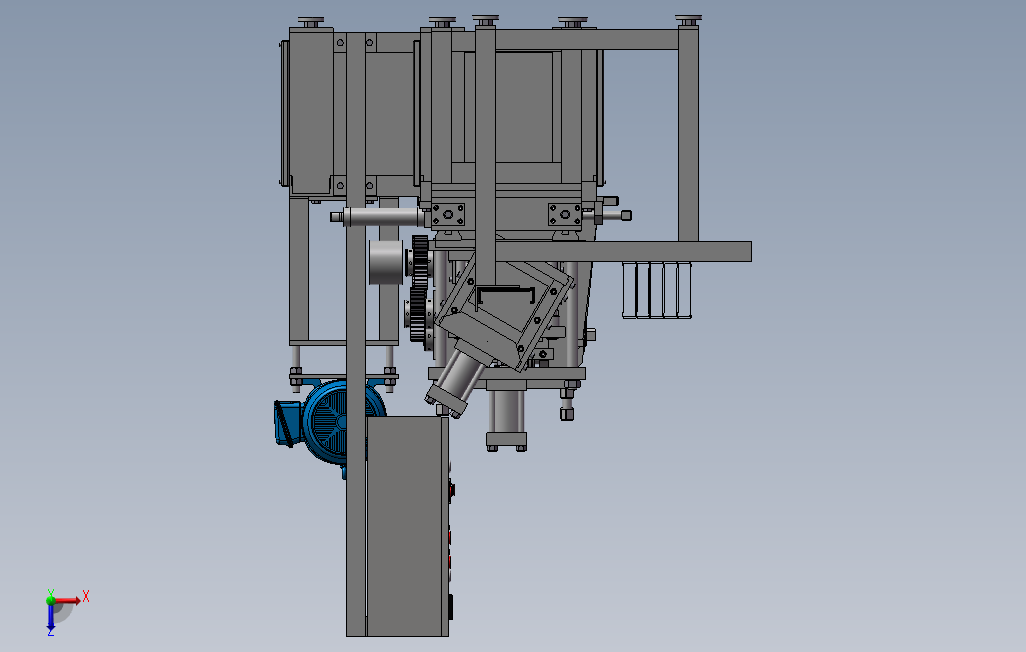Select the rightmost leveling foot at top
Image resolution: width=1026 pixels, height=652 pixels.
pyautogui.click(x=688, y=22)
